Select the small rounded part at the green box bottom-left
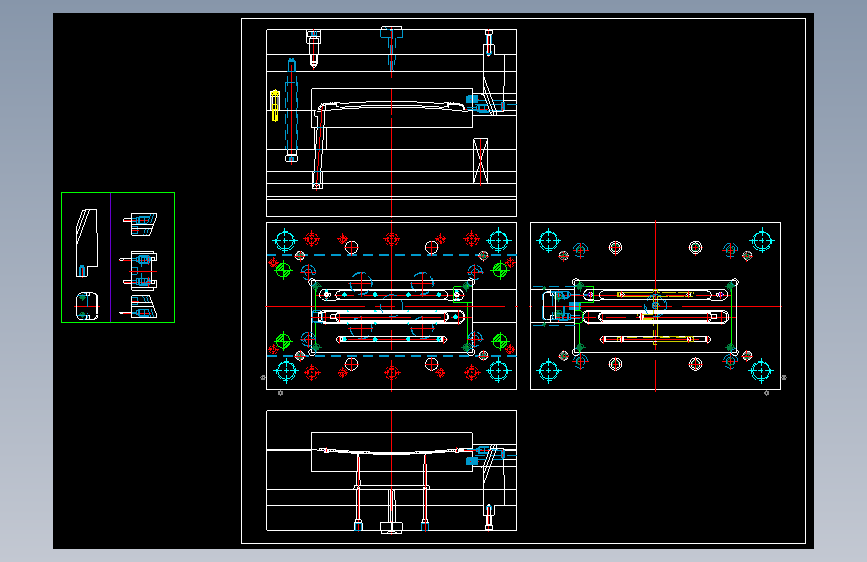The width and height of the screenshot is (867, 562). click(x=87, y=306)
